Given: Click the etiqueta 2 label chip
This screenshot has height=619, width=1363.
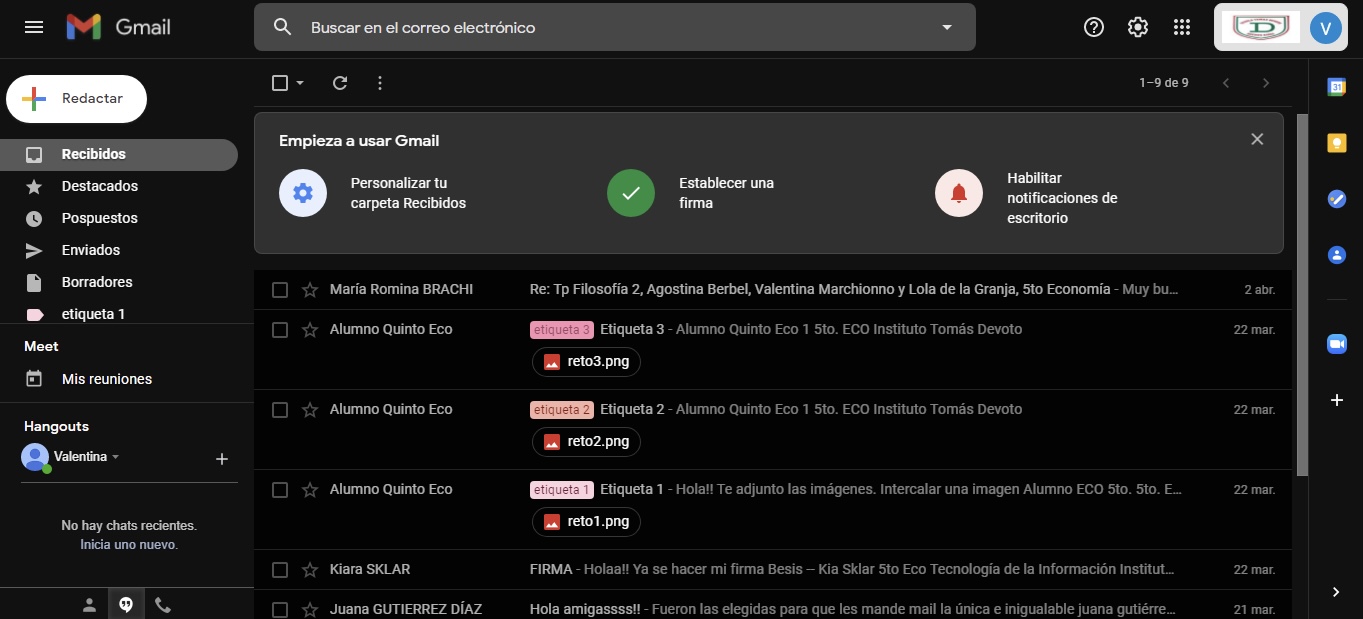Looking at the screenshot, I should tap(562, 410).
